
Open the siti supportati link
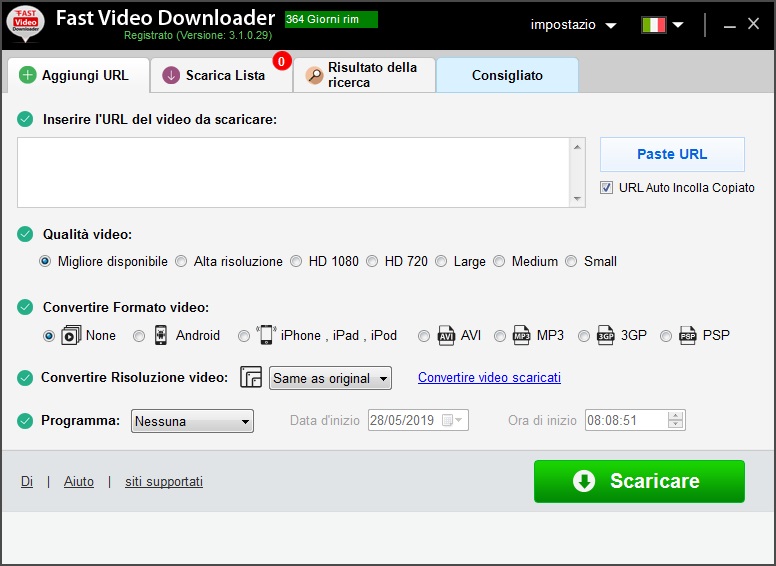point(164,481)
